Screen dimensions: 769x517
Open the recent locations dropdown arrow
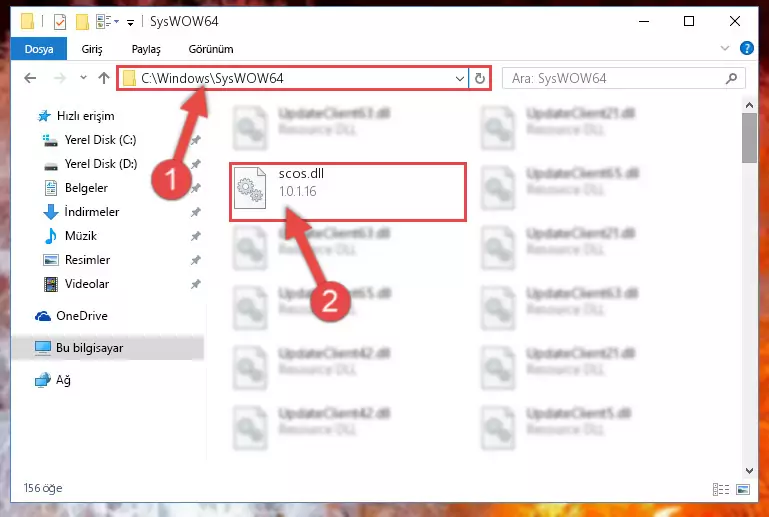coord(83,78)
